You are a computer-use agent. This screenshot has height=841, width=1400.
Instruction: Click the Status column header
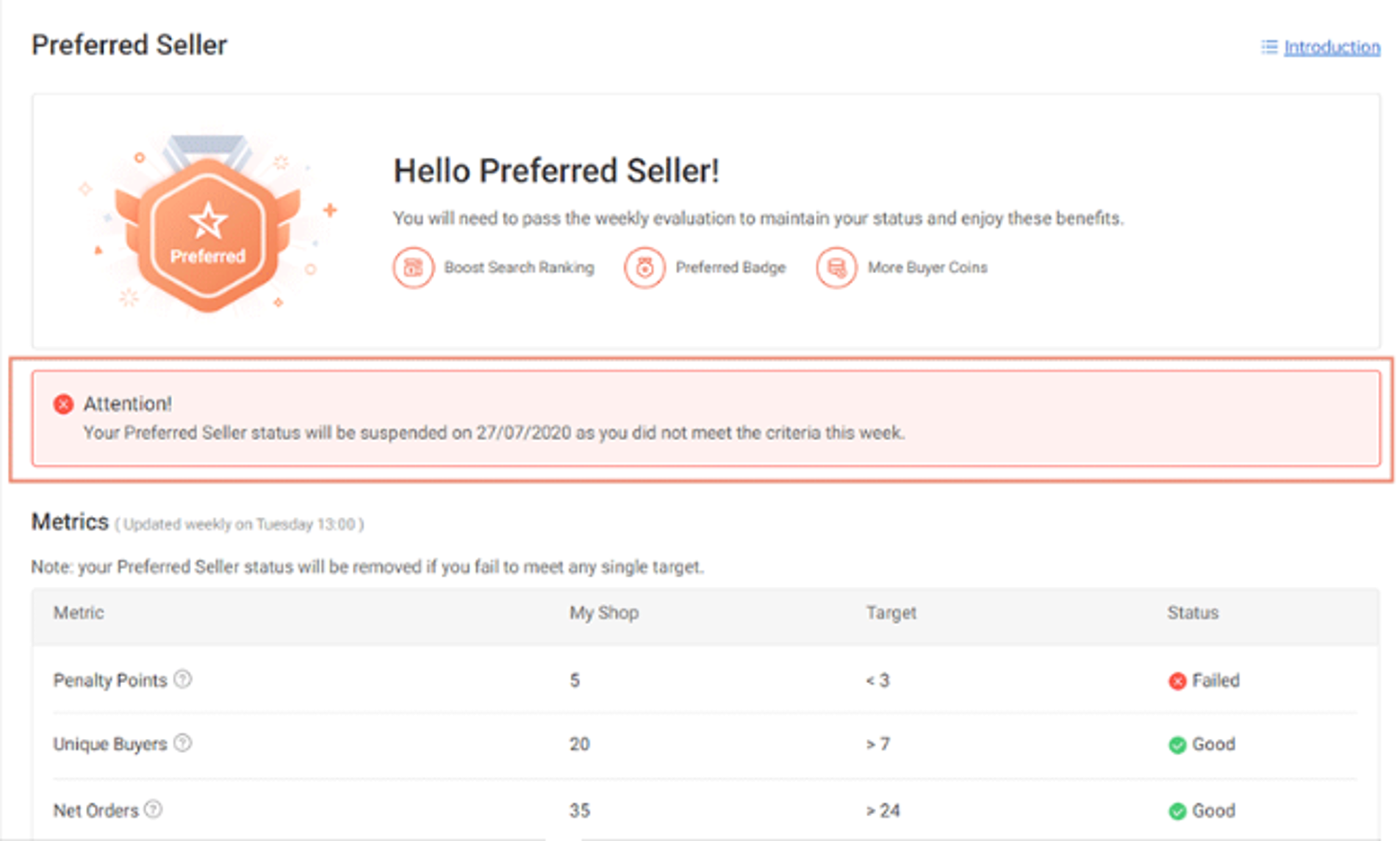click(x=1192, y=613)
